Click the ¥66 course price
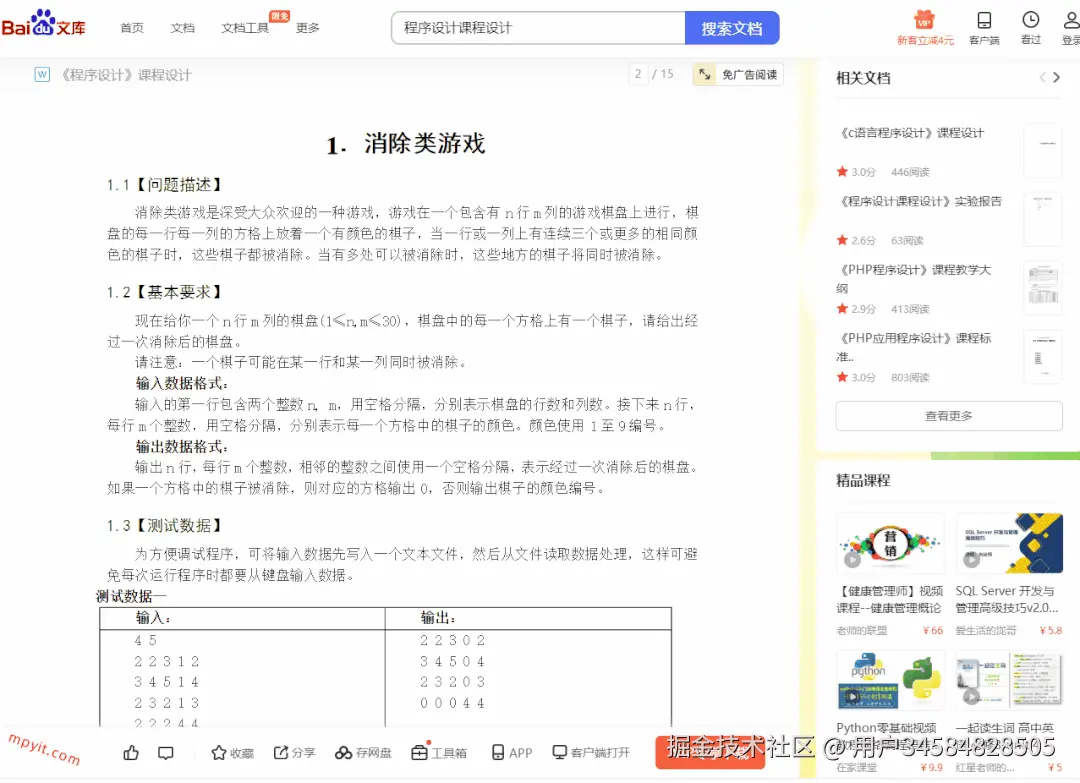This screenshot has width=1080, height=783. 933,630
